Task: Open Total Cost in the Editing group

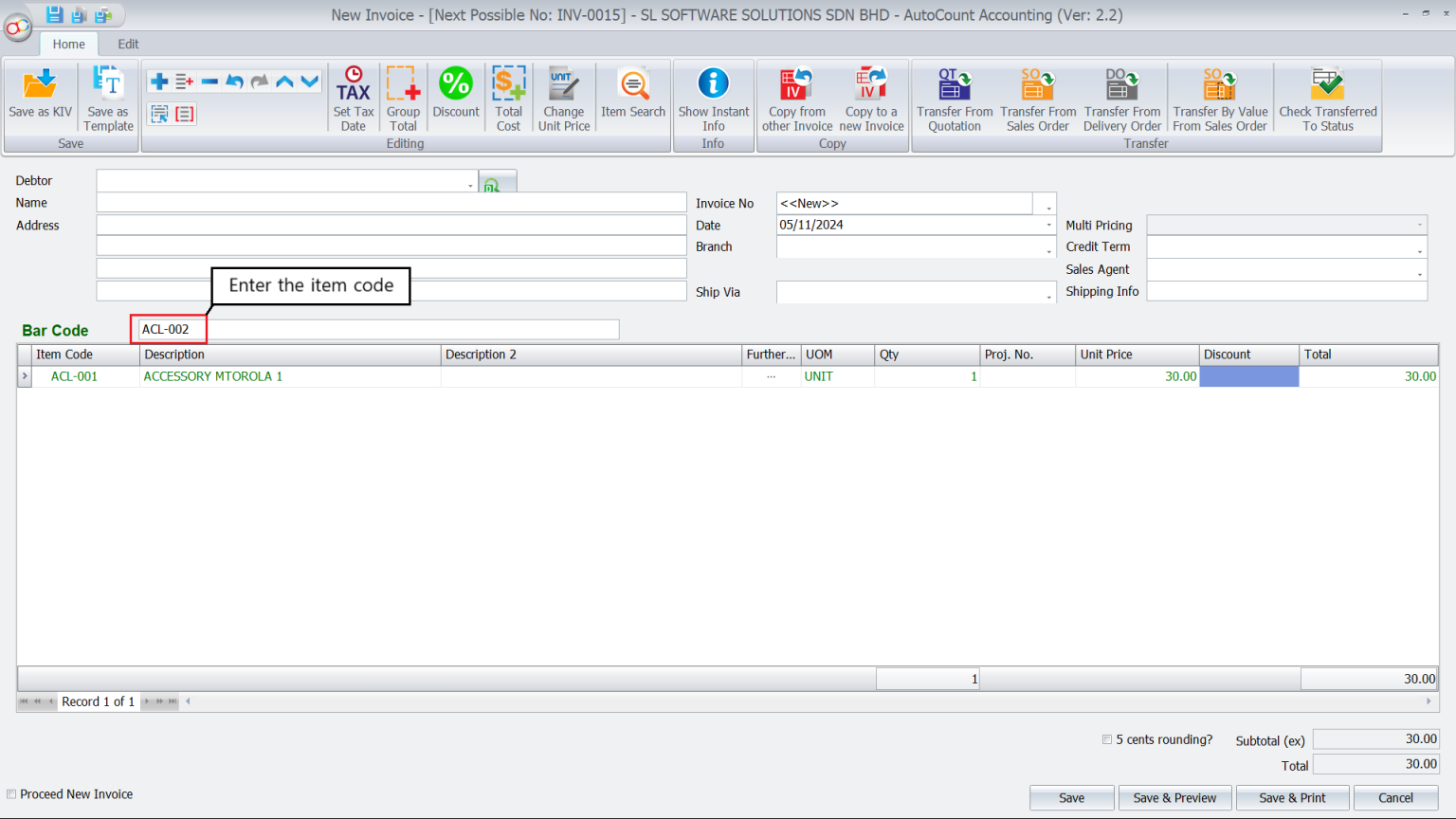Action: (509, 95)
